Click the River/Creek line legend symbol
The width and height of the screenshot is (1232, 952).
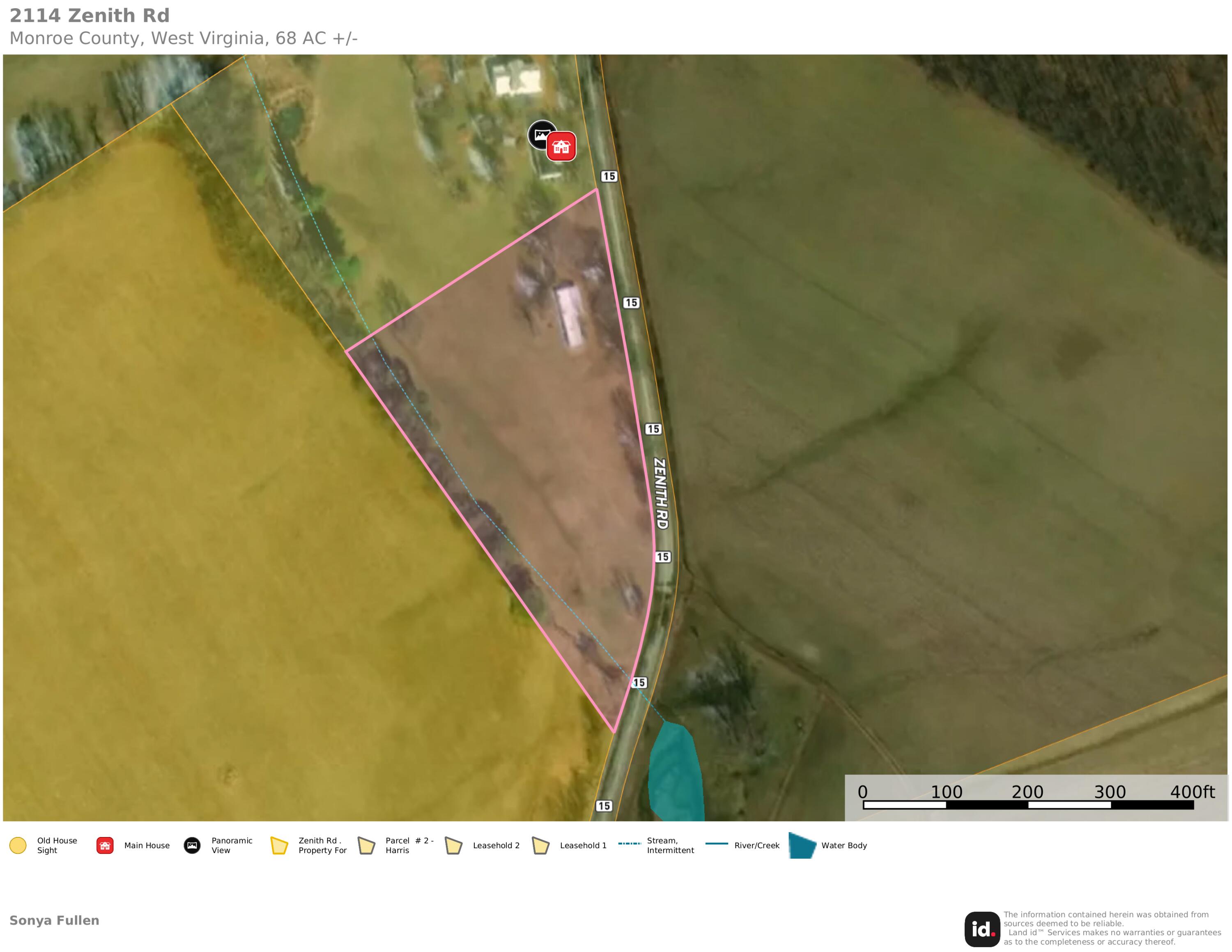click(717, 844)
